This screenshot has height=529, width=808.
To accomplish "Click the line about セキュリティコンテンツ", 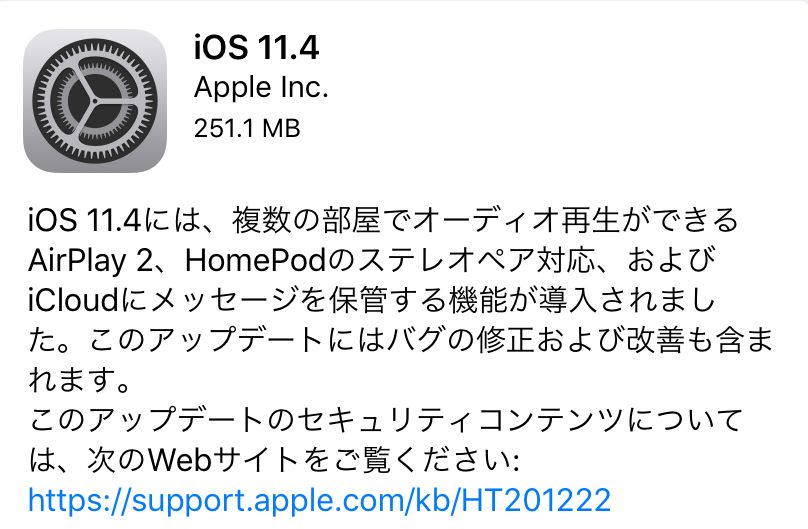I will (x=385, y=420).
